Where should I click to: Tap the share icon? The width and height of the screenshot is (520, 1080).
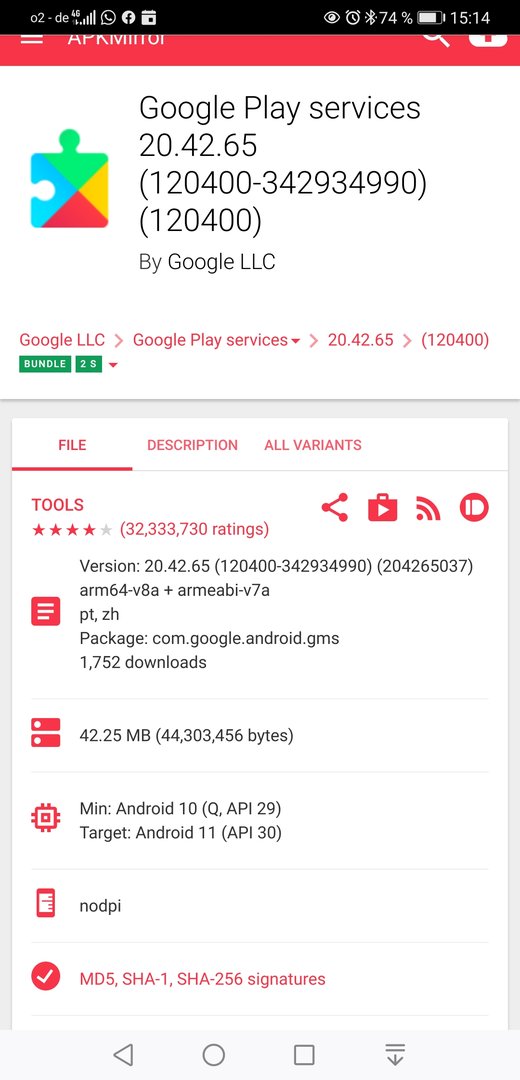tap(335, 508)
